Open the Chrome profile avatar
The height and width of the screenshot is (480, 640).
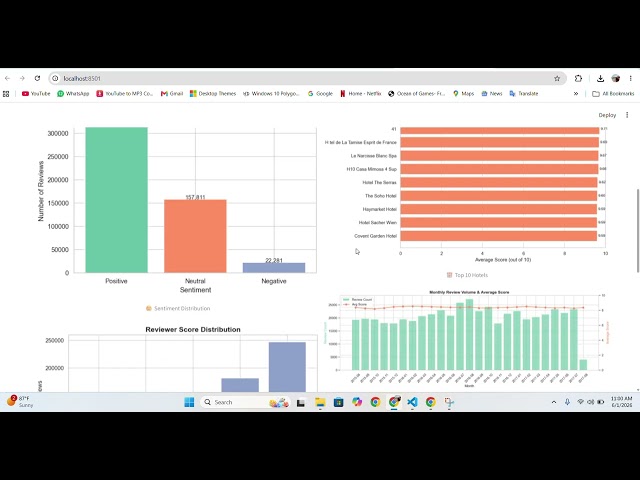click(x=616, y=78)
